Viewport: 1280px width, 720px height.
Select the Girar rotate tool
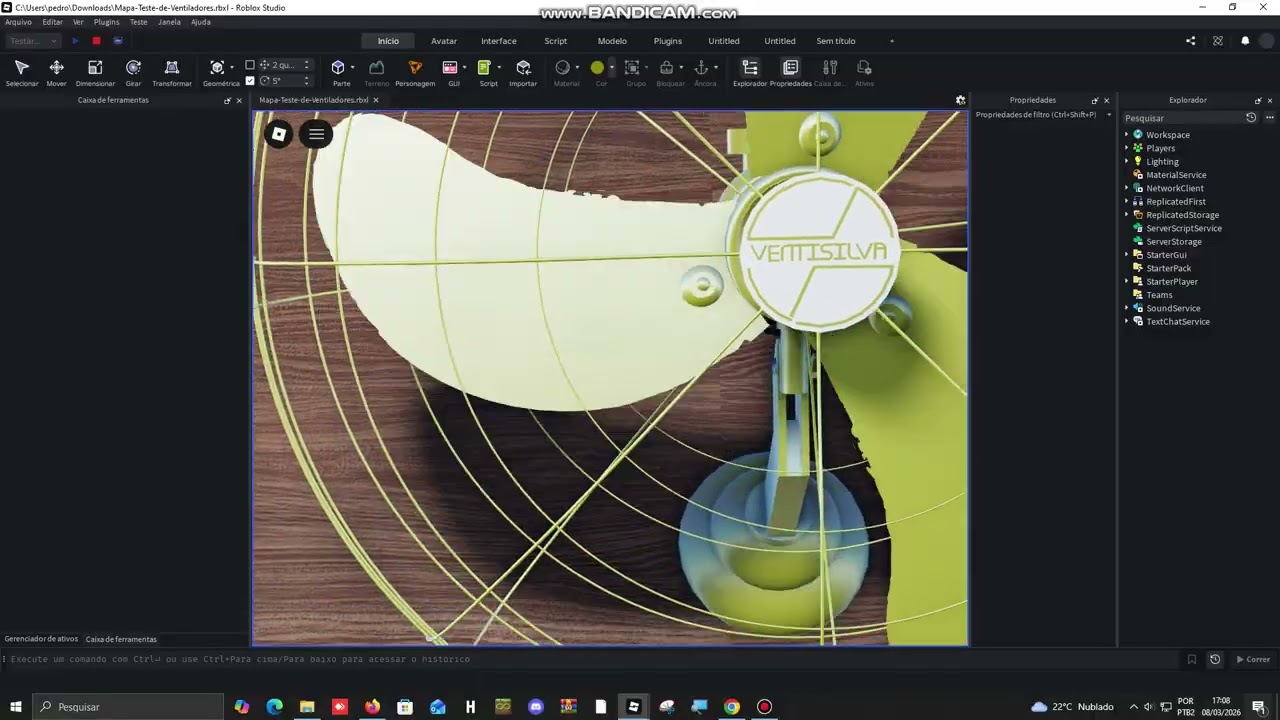pos(133,72)
